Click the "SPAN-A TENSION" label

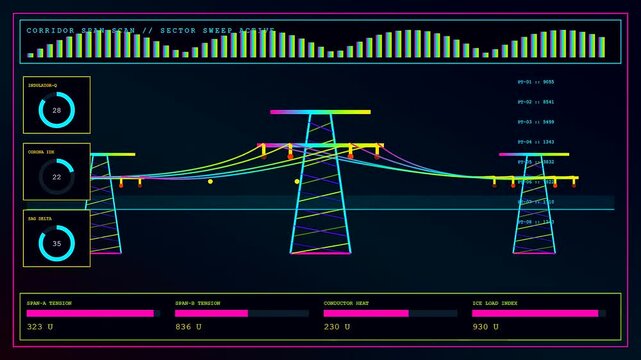[x=49, y=303]
